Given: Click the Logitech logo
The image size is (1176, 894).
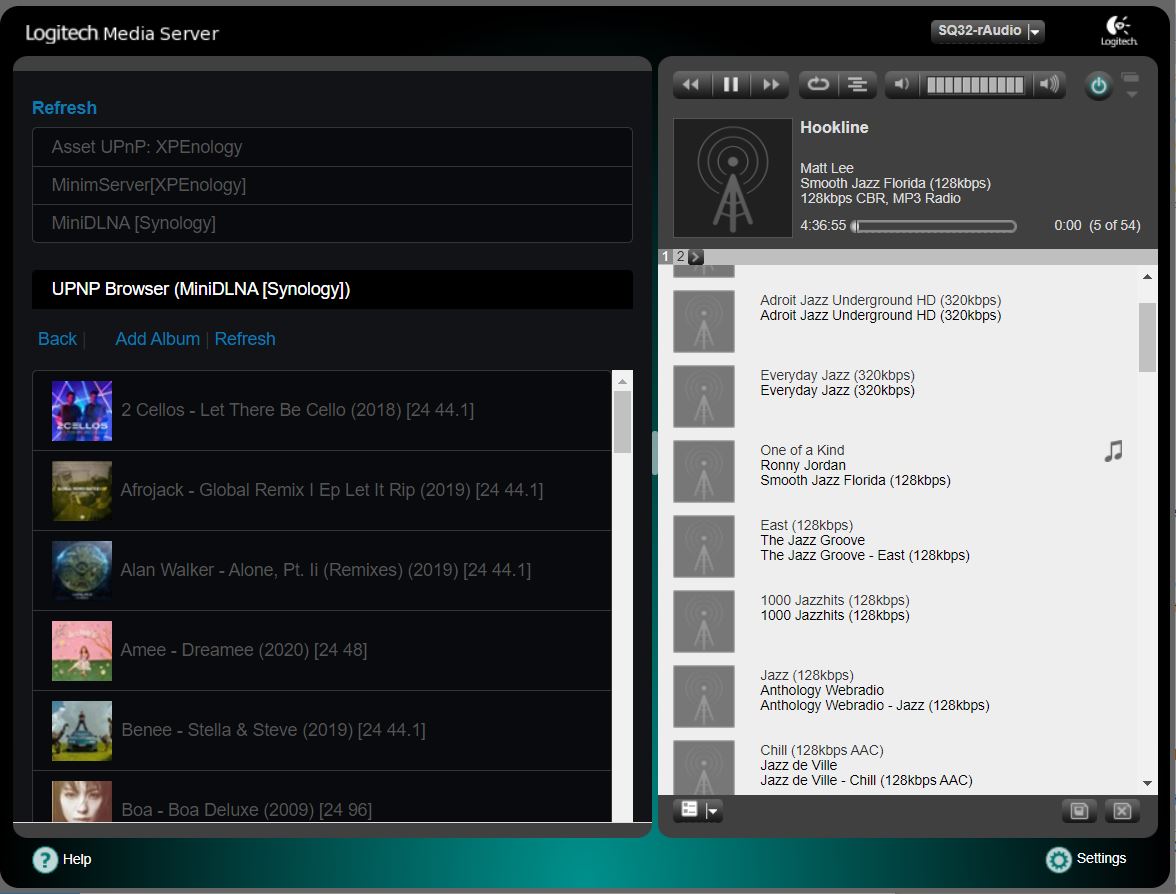Looking at the screenshot, I should (x=1118, y=31).
